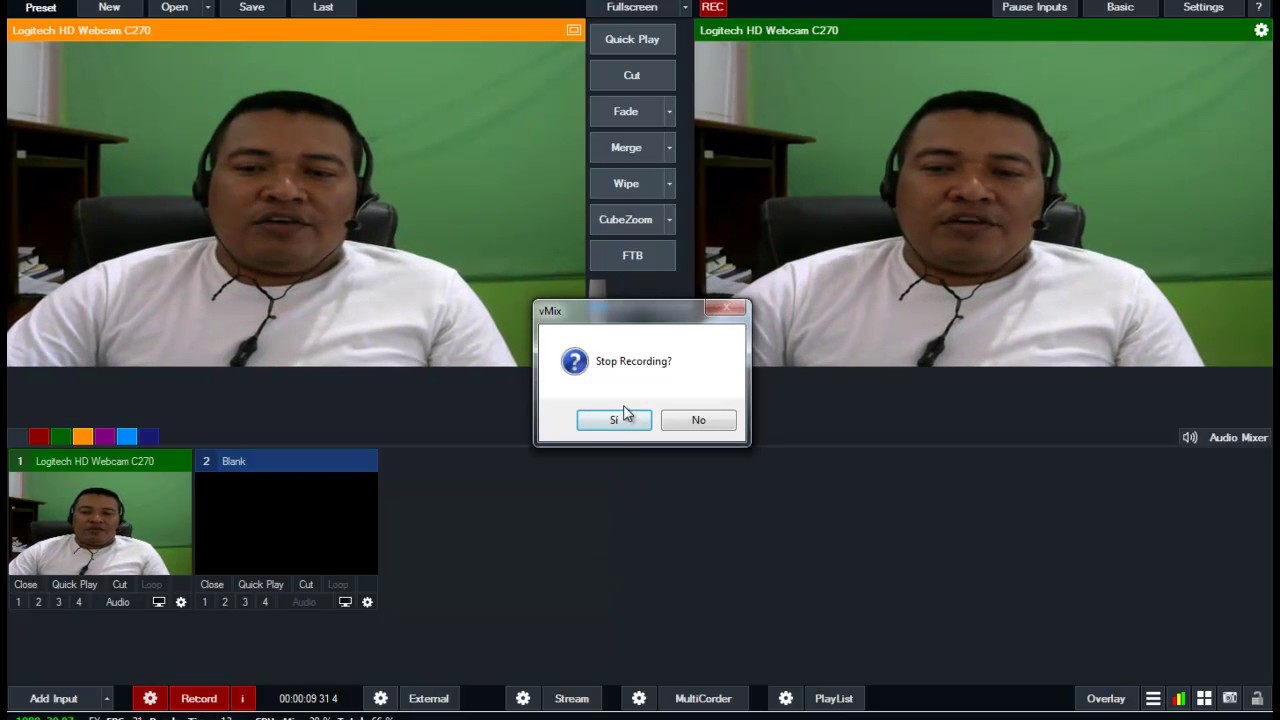The image size is (1280, 720).
Task: Open External output settings gear
Action: [380, 698]
